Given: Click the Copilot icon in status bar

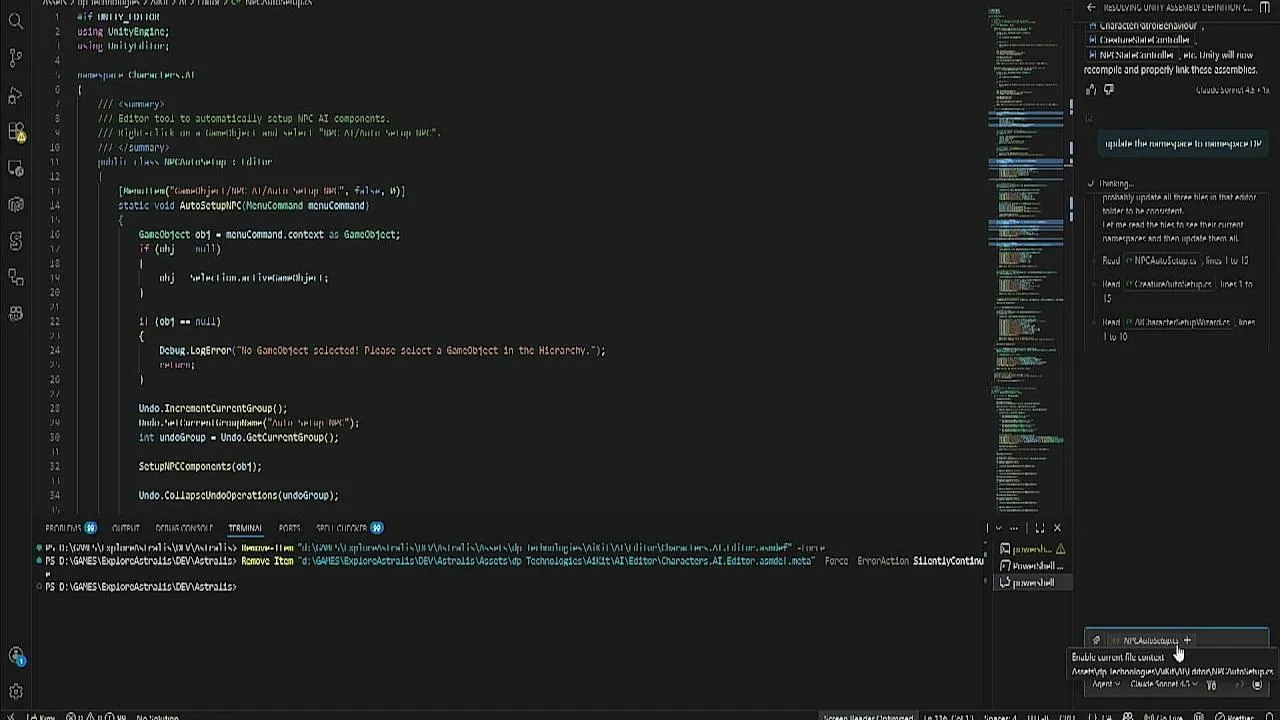Looking at the screenshot, I should click(1127, 716).
